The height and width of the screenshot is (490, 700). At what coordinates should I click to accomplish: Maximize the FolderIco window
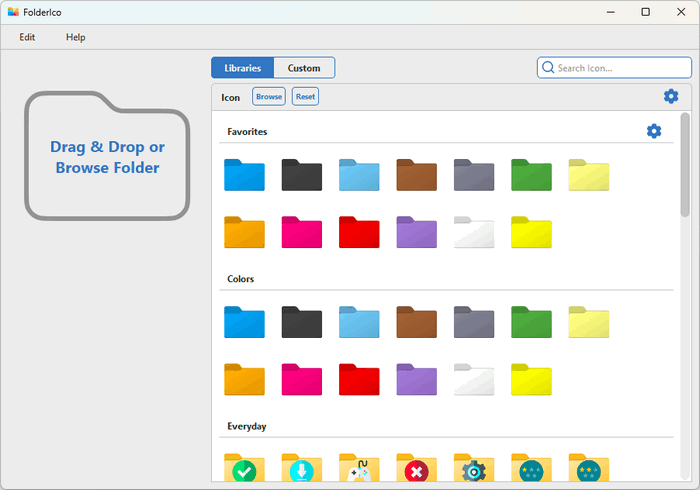[x=646, y=12]
